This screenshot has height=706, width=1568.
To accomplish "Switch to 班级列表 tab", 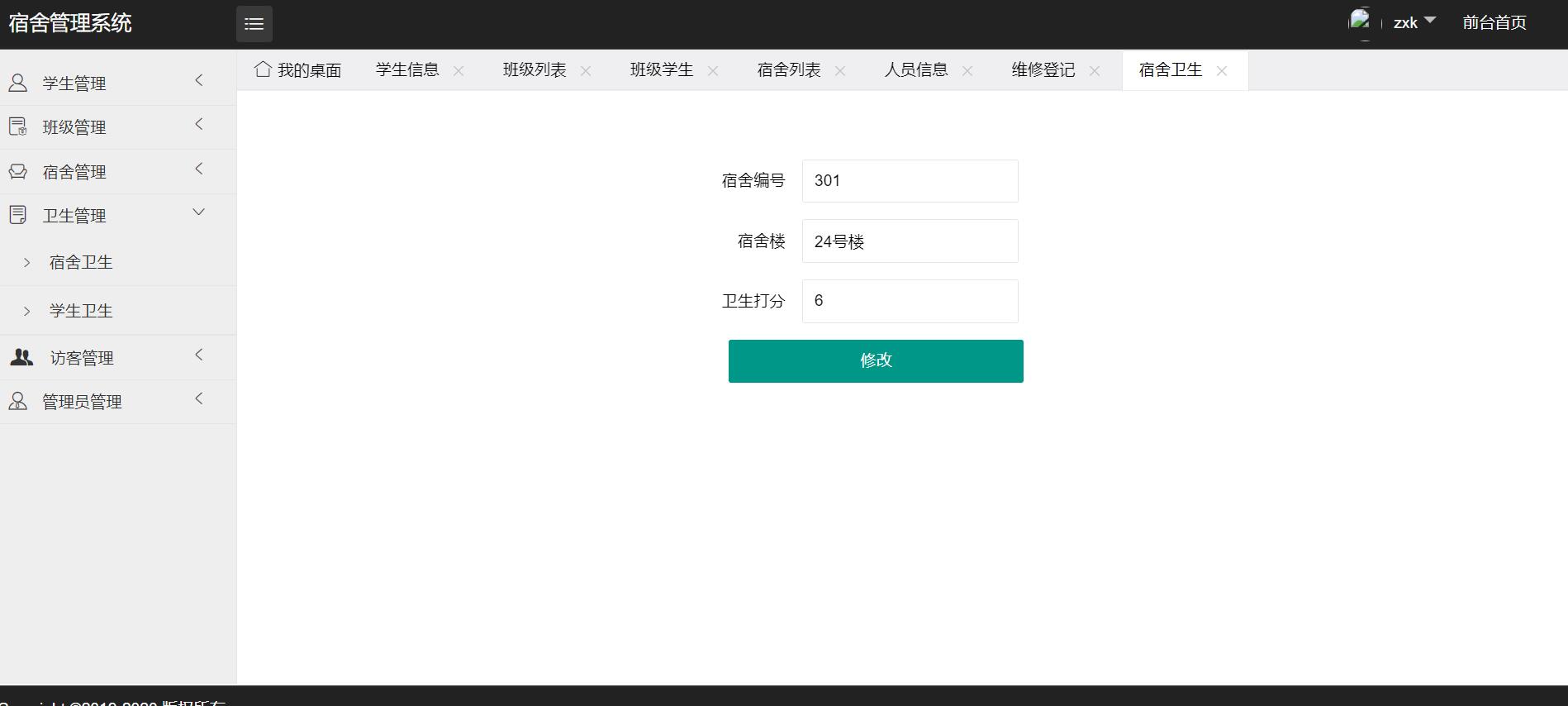I will click(535, 70).
